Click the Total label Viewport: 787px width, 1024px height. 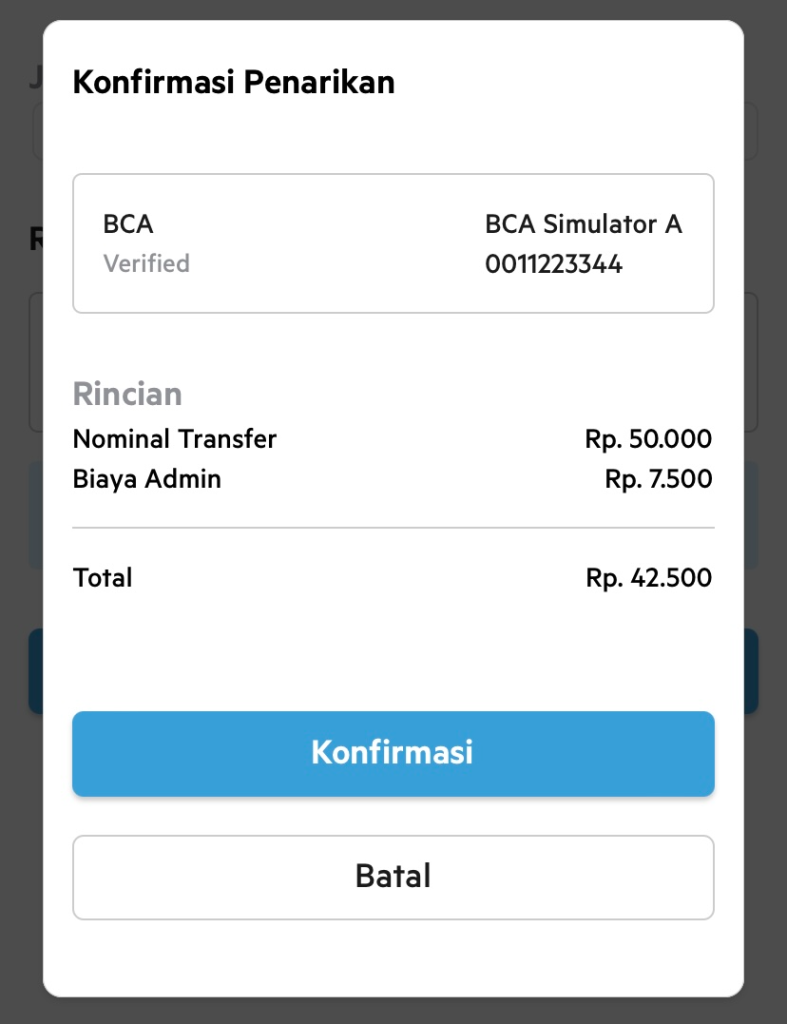(102, 577)
